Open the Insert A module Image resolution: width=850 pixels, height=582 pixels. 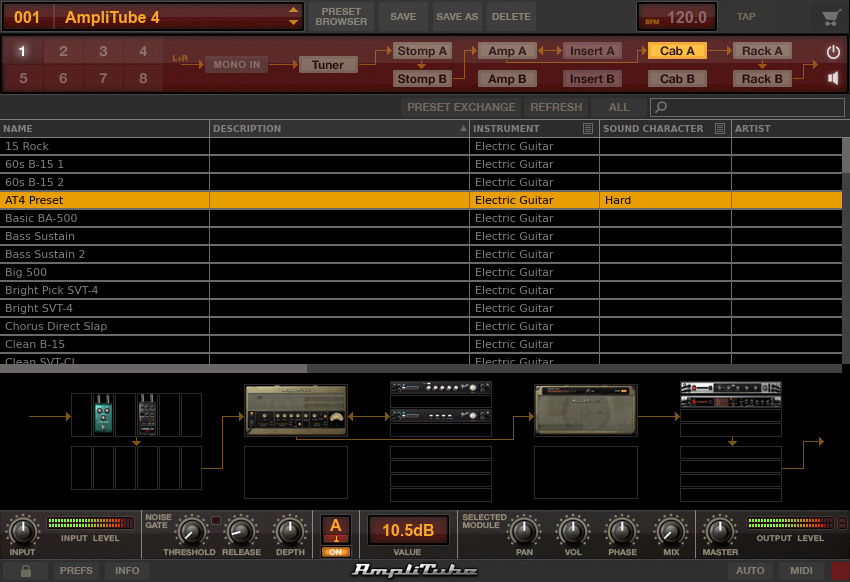coord(592,51)
